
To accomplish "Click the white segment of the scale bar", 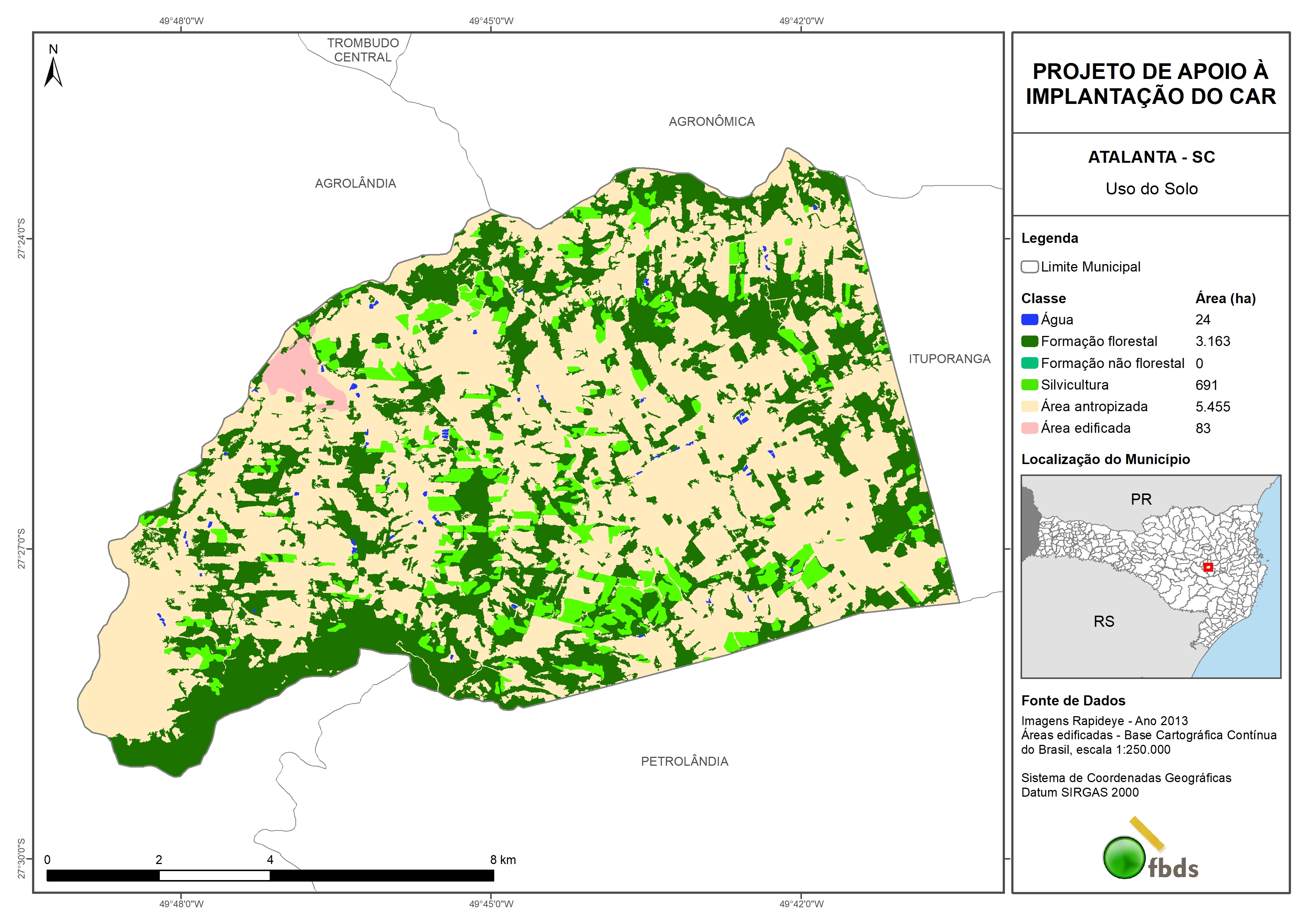I will tap(214, 876).
